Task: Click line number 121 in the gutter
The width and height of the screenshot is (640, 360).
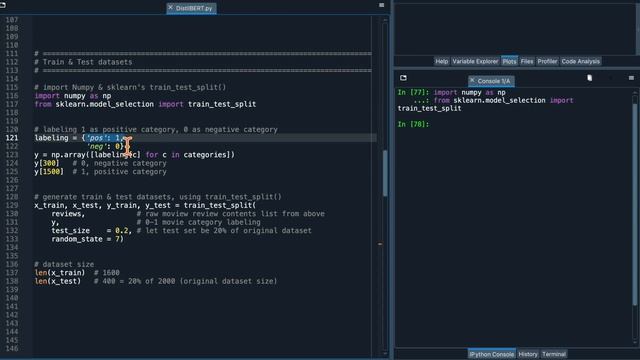Action: (x=12, y=138)
